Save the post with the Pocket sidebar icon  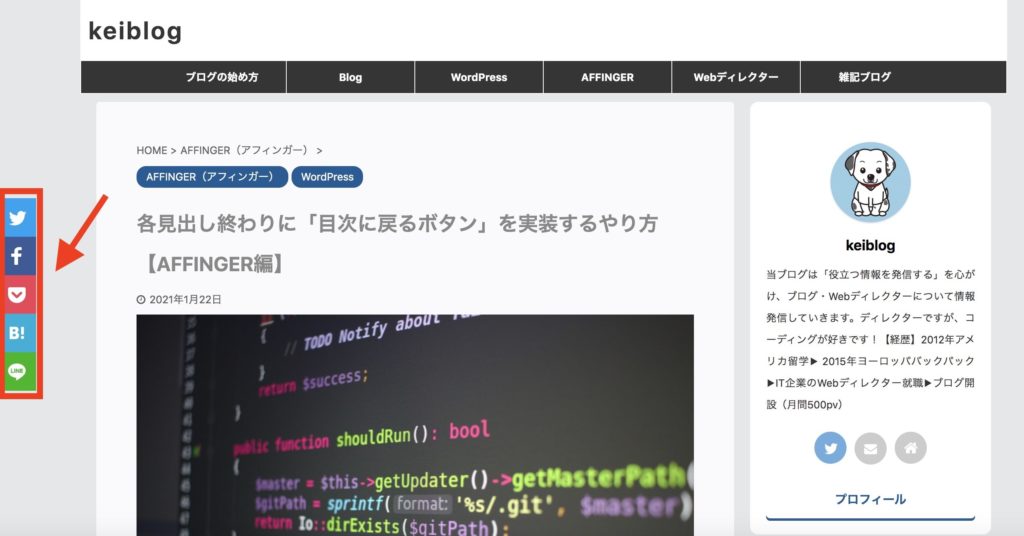click(x=20, y=294)
